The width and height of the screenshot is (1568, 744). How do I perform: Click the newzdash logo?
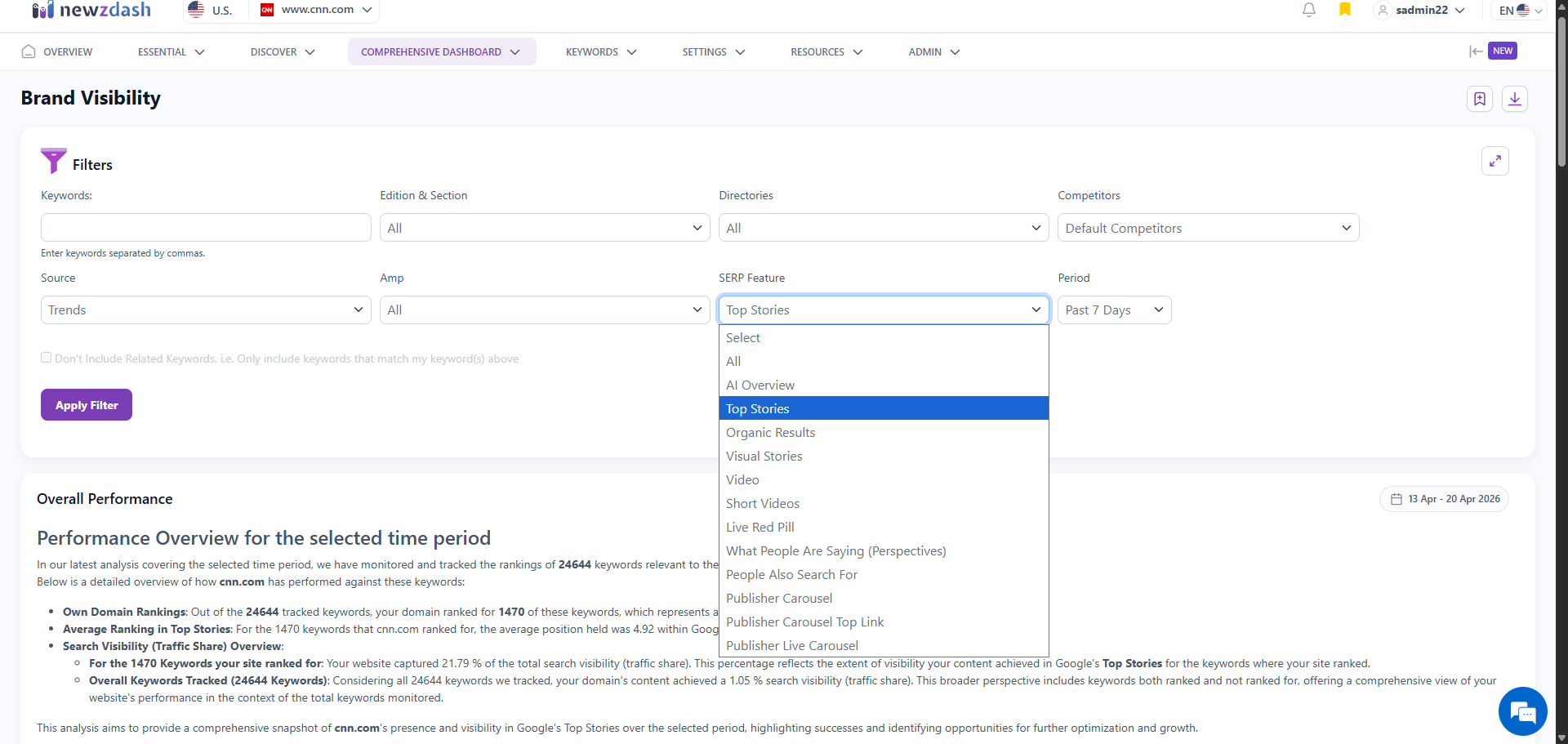91,11
